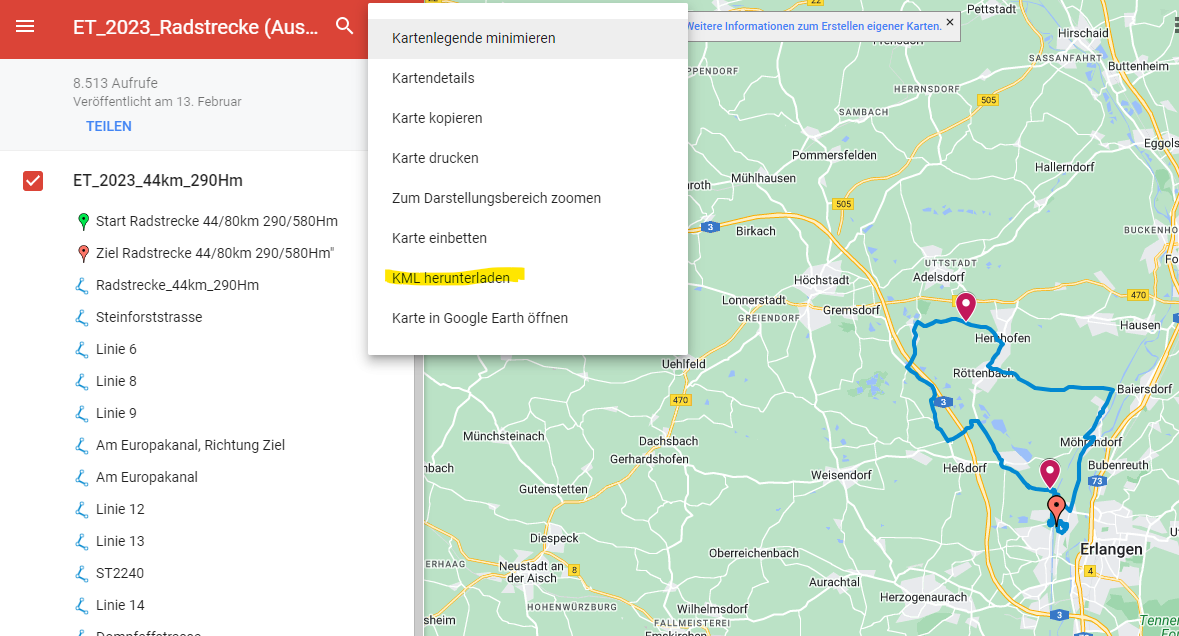This screenshot has height=636, width=1179.
Task: Select the Radstrecke_44km_290Hm list entry
Action: (177, 285)
